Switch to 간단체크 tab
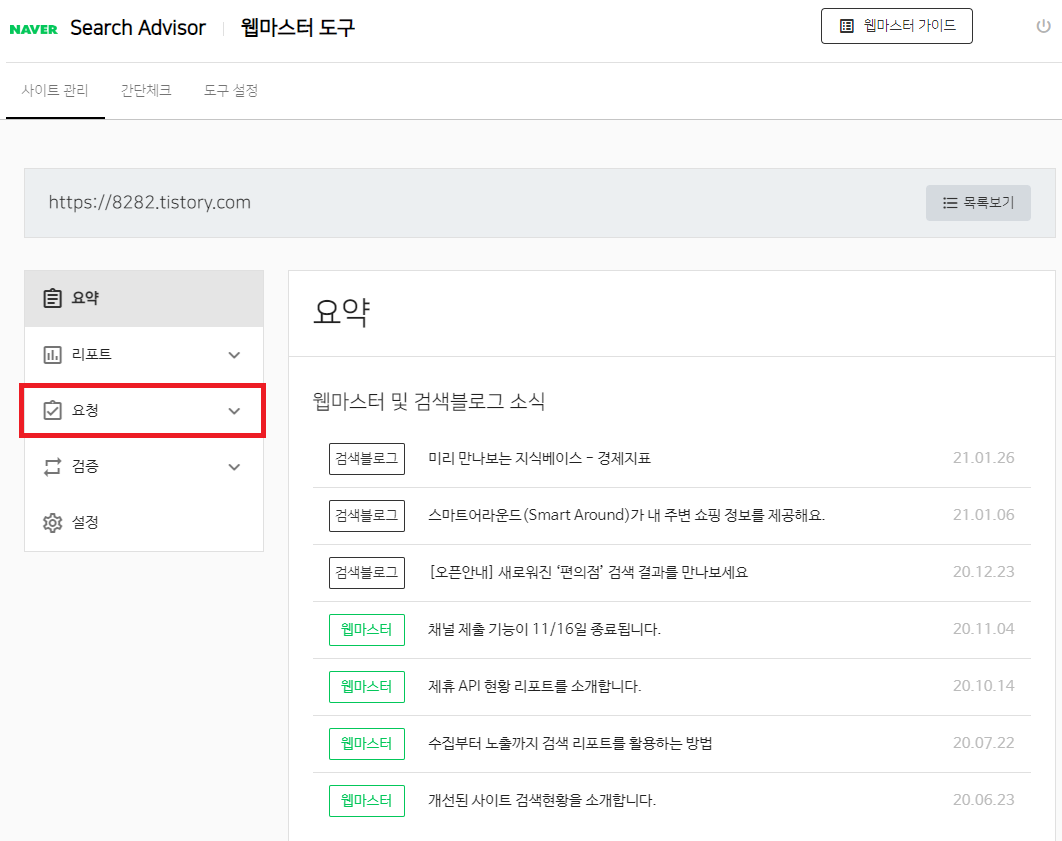Screen dimensions: 1062x841 (146, 91)
